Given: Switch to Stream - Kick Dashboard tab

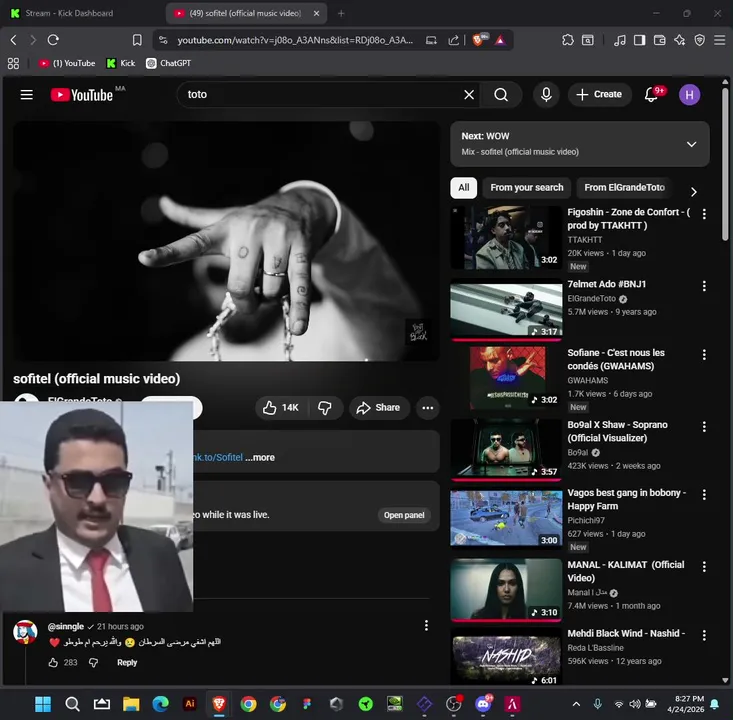Looking at the screenshot, I should 69,13.
